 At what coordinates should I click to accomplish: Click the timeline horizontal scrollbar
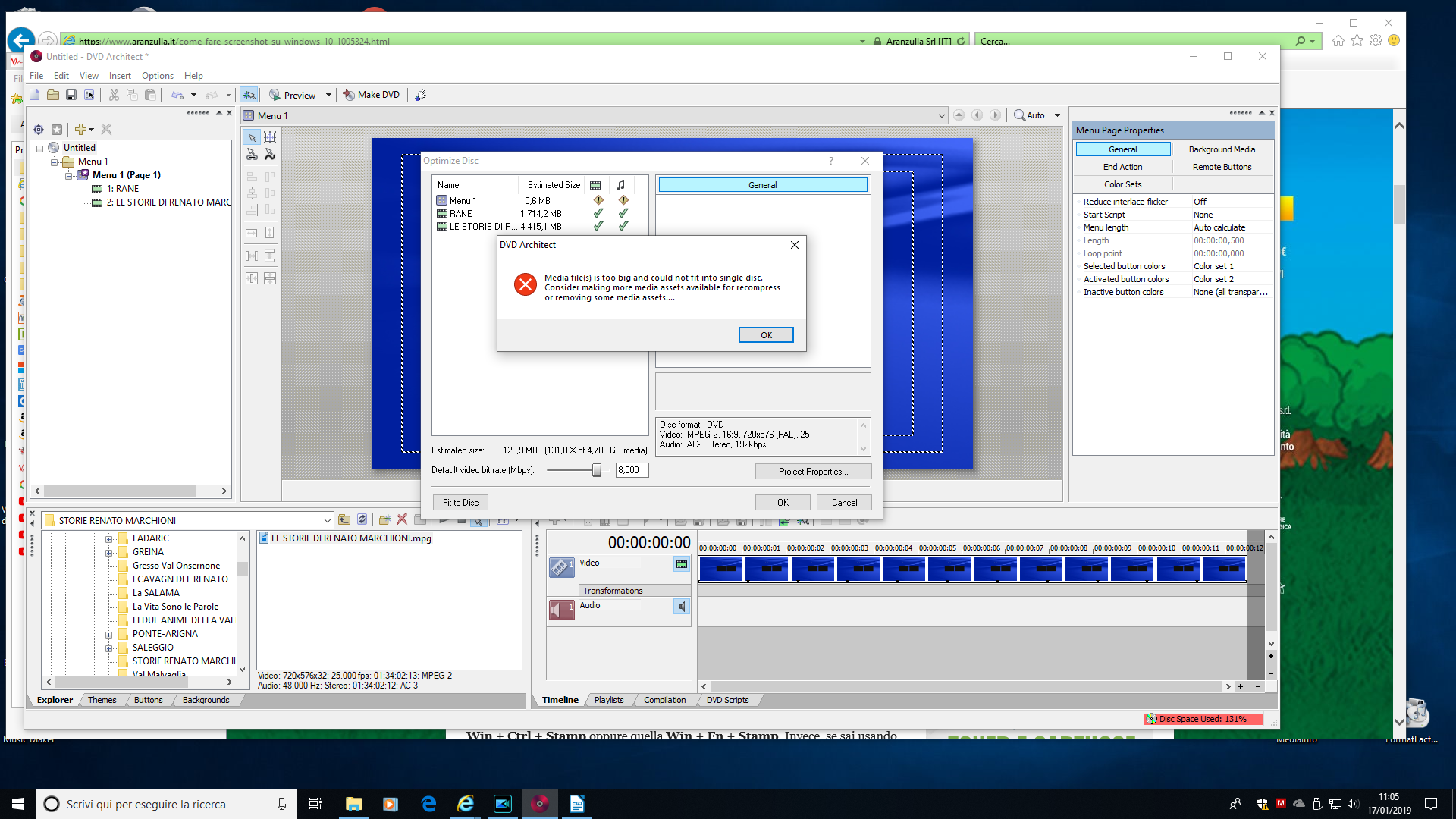[965, 686]
